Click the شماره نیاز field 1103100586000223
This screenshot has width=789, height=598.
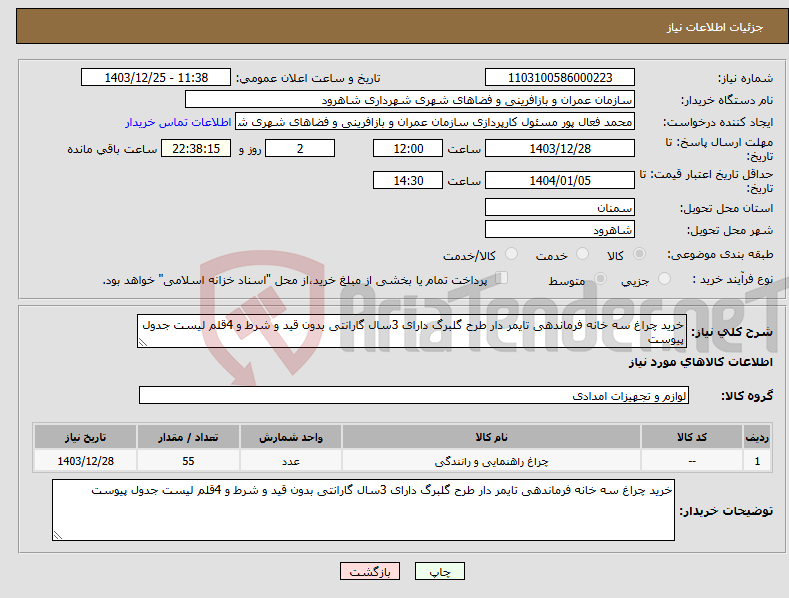(560, 78)
